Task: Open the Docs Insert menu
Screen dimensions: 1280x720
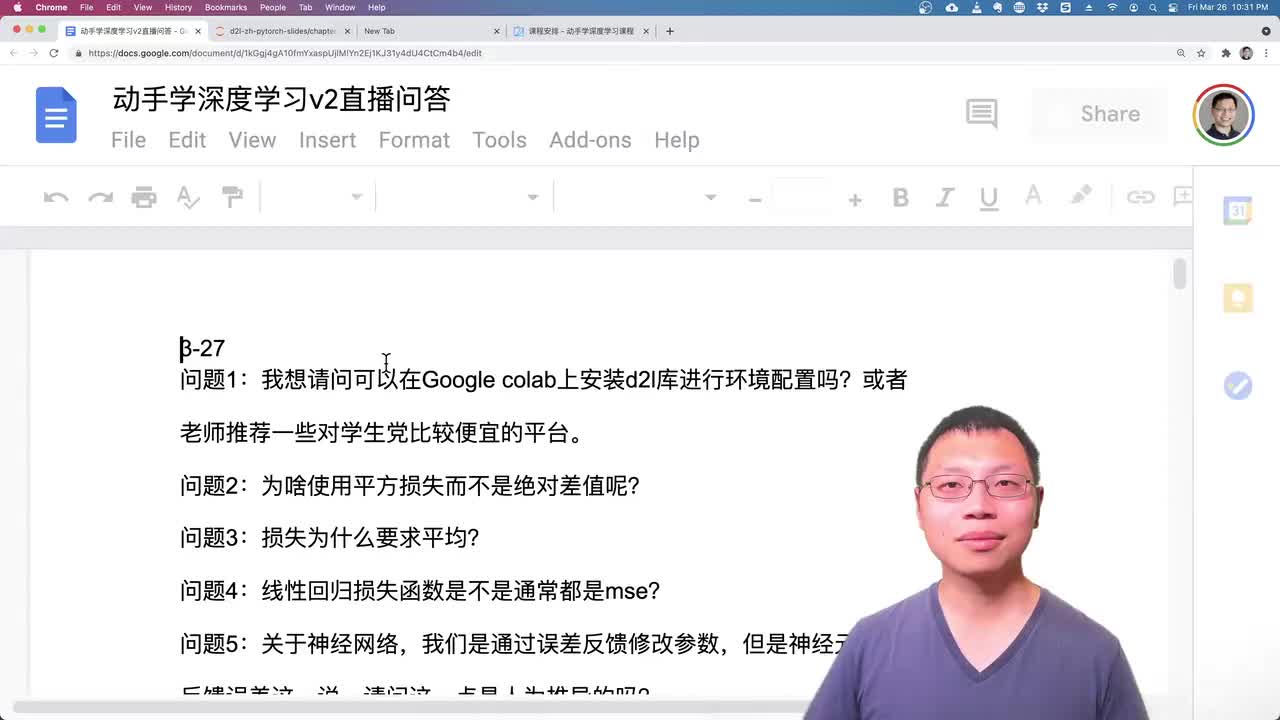Action: point(327,140)
